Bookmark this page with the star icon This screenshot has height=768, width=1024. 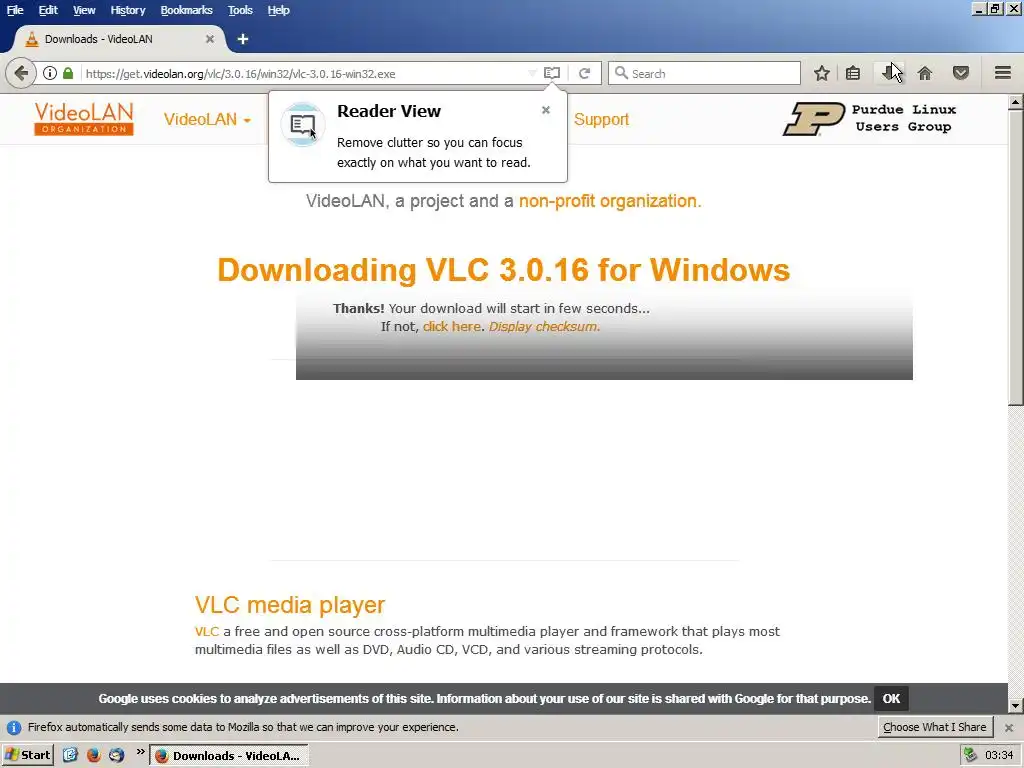(x=822, y=73)
